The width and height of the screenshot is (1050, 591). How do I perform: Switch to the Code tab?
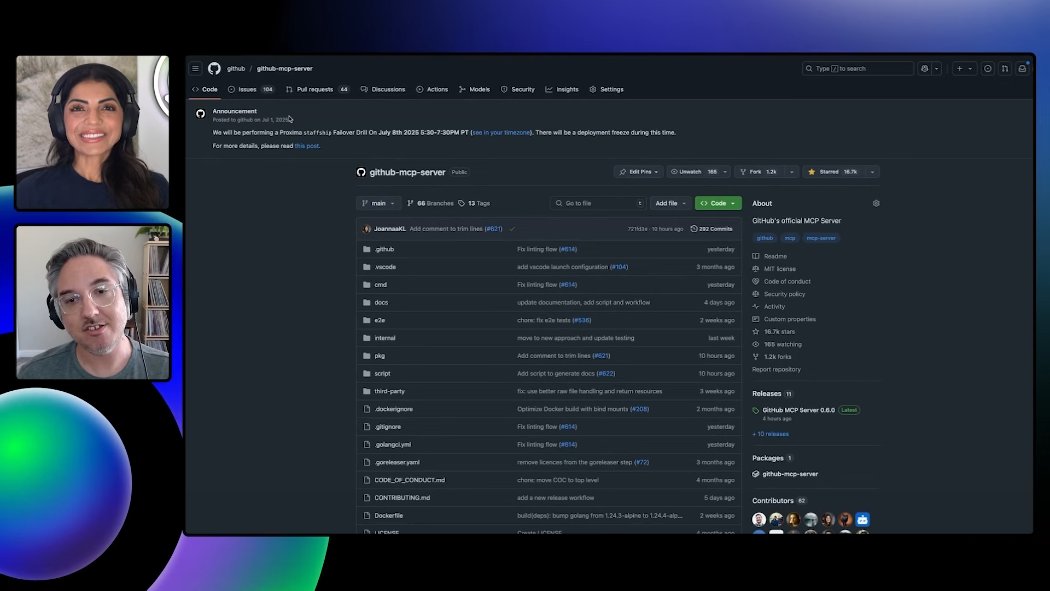coord(205,89)
